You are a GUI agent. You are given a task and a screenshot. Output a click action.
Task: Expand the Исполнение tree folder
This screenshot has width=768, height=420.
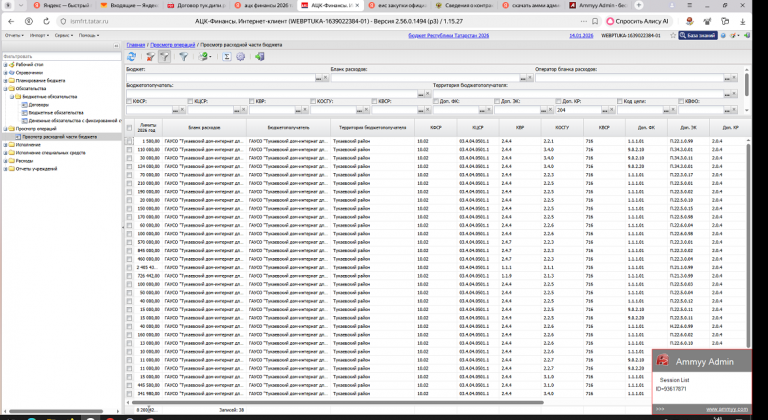[x=5, y=145]
